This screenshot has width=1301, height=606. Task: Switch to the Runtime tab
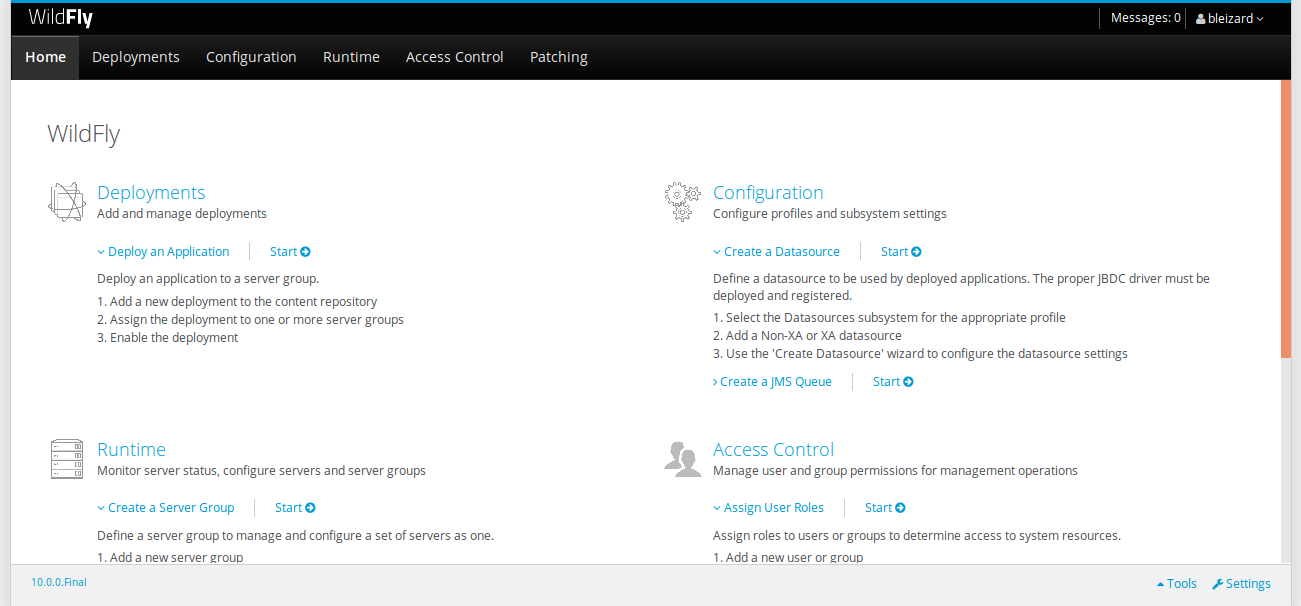[x=351, y=57]
